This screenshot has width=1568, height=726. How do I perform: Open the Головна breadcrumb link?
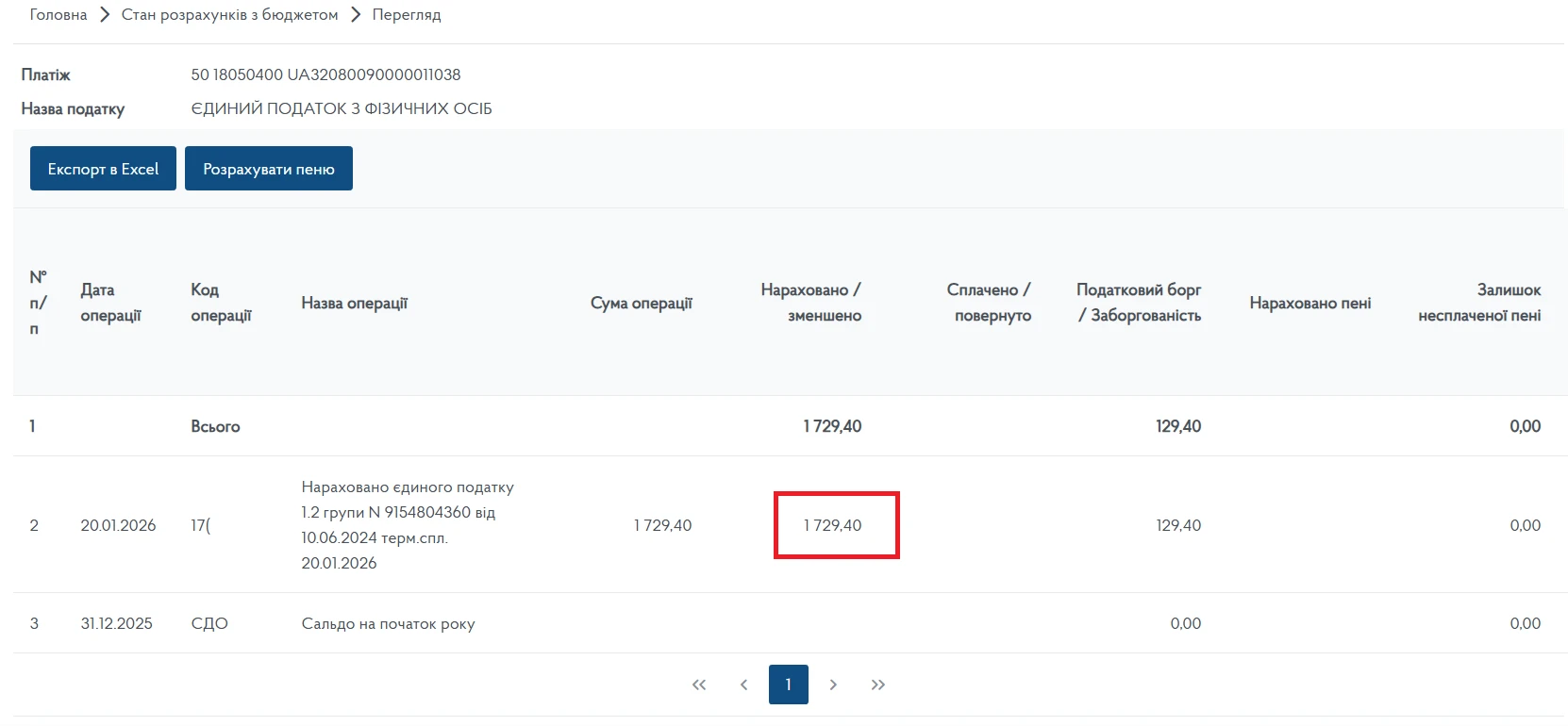click(58, 15)
